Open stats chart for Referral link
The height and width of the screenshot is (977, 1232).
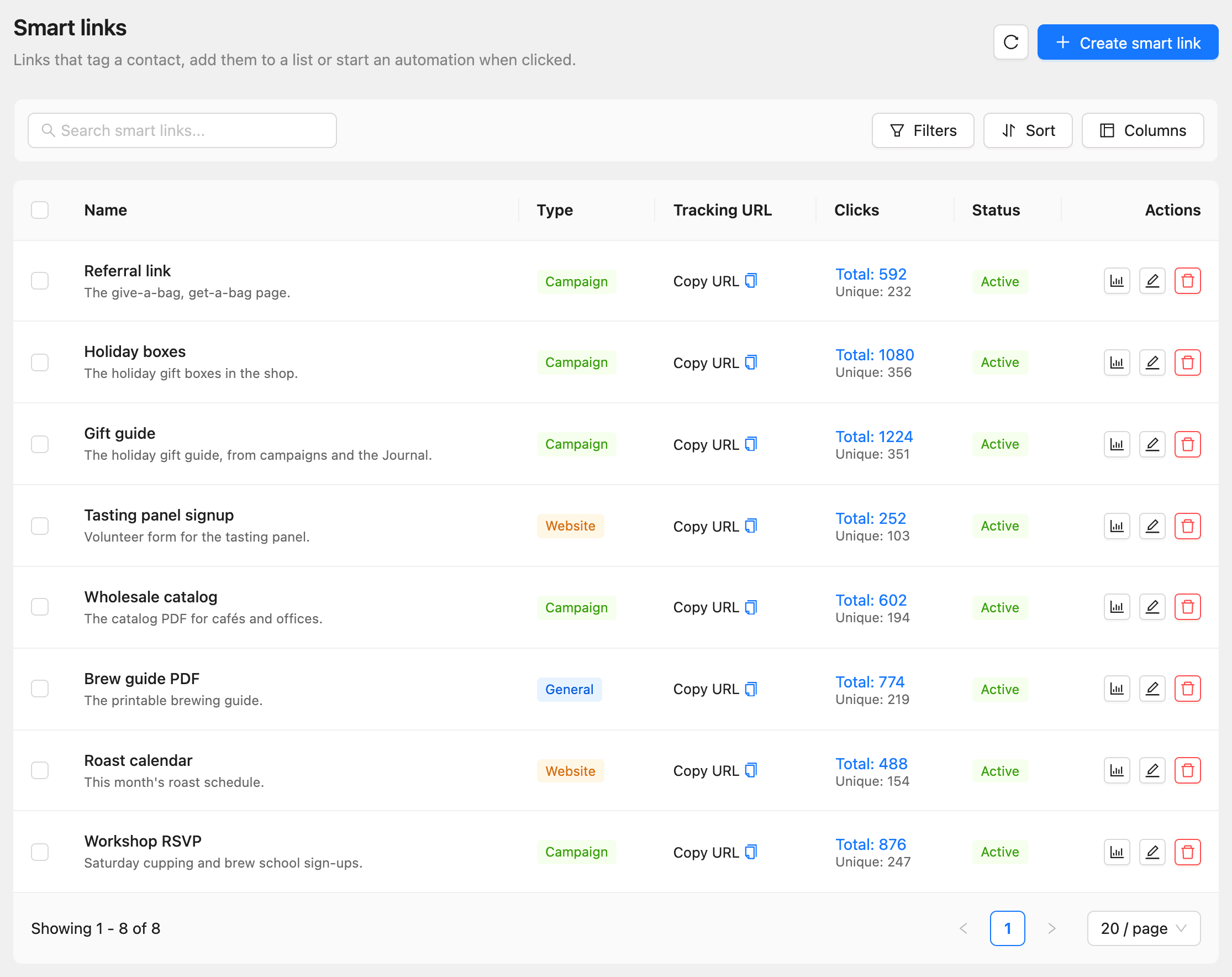1117,281
